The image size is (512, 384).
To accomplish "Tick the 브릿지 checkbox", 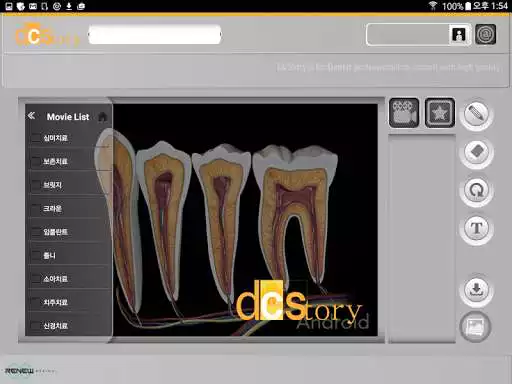I will [x=35, y=185].
